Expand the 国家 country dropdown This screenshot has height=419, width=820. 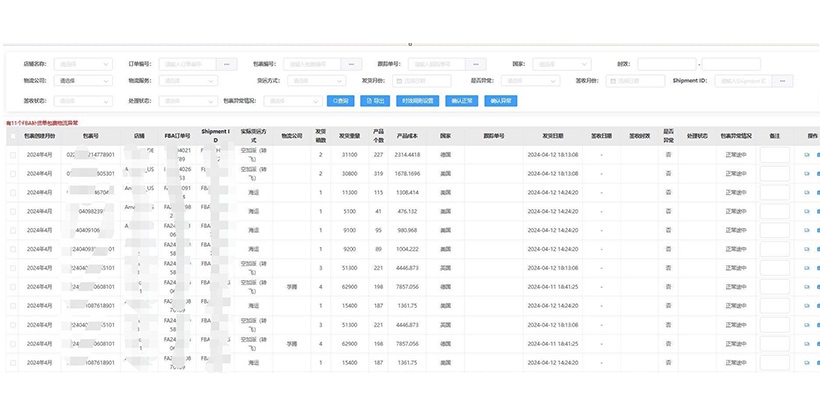pos(558,64)
